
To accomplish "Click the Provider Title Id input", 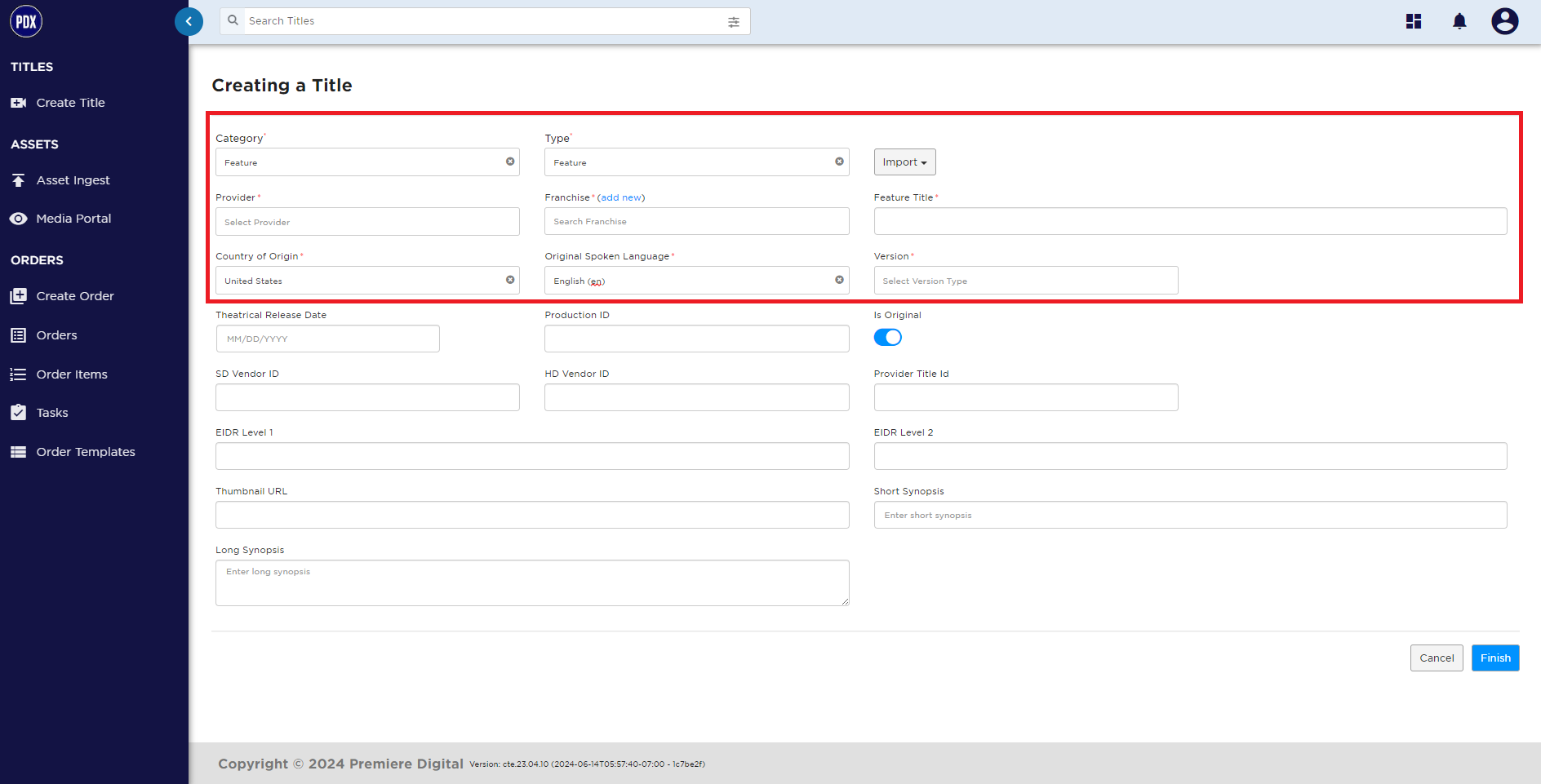I will (1026, 397).
